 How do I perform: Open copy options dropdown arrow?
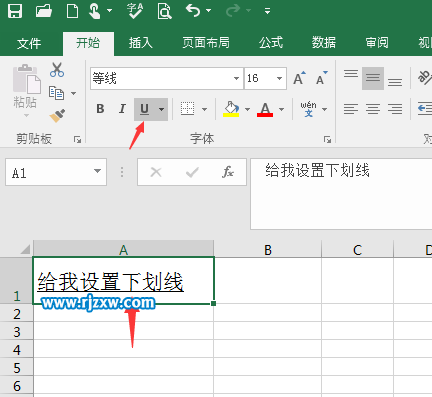(x=74, y=93)
